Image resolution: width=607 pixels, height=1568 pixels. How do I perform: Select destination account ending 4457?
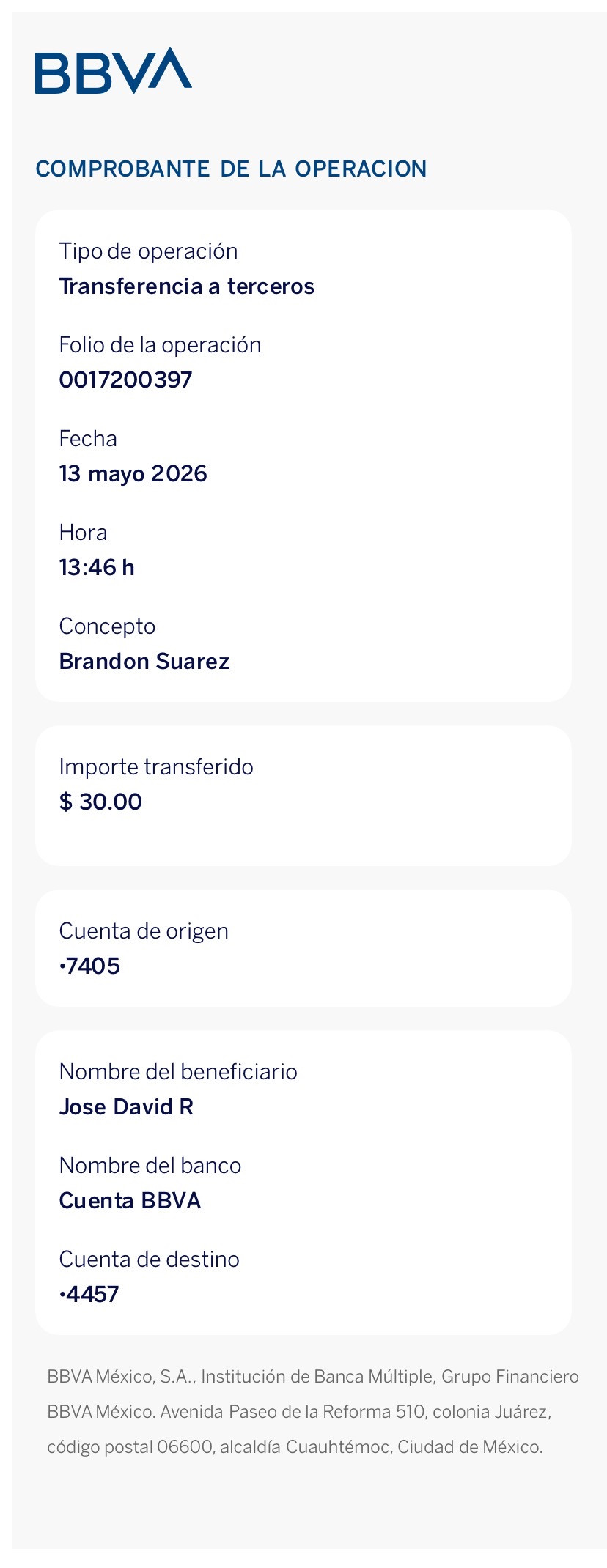tap(89, 1295)
